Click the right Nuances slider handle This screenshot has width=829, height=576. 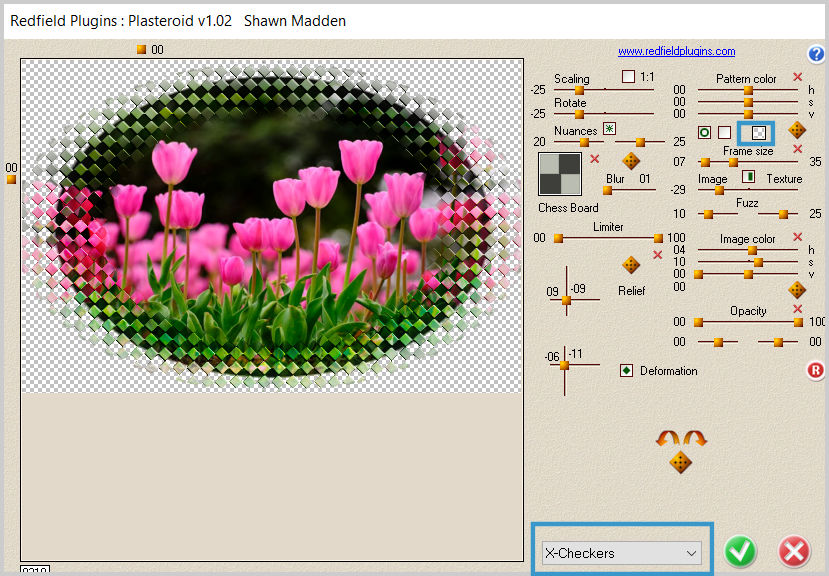(x=640, y=142)
